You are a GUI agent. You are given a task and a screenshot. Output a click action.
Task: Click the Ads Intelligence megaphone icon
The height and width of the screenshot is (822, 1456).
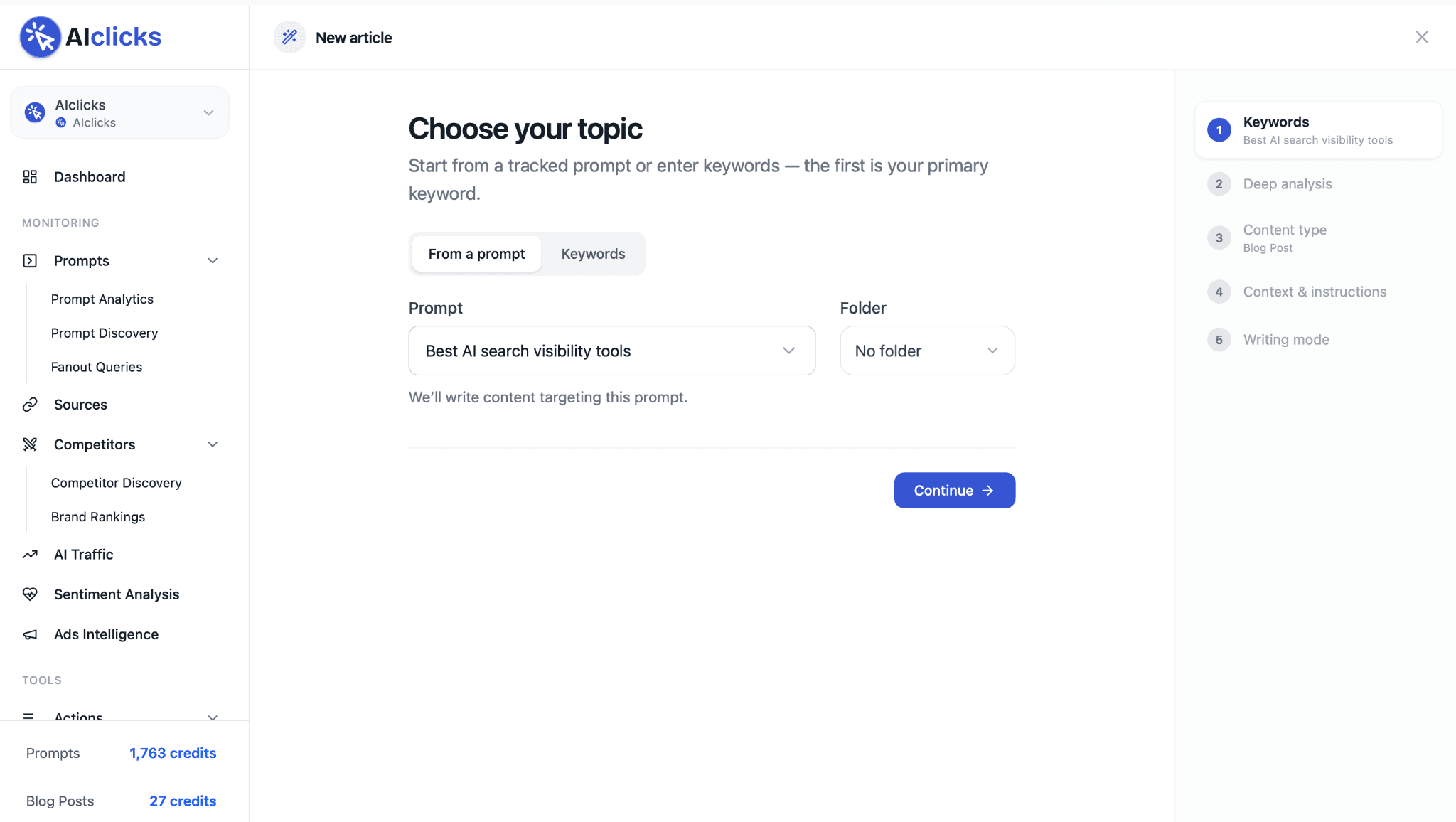pyautogui.click(x=30, y=634)
